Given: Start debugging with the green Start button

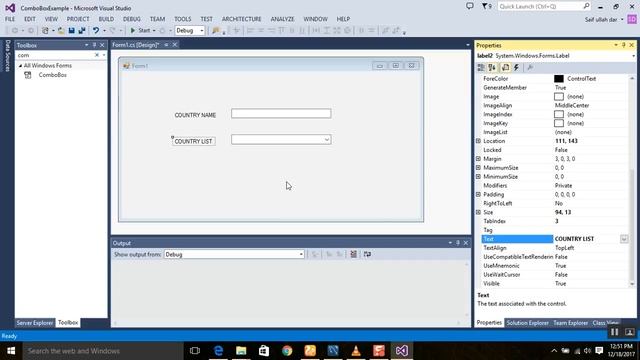Looking at the screenshot, I should (x=140, y=31).
